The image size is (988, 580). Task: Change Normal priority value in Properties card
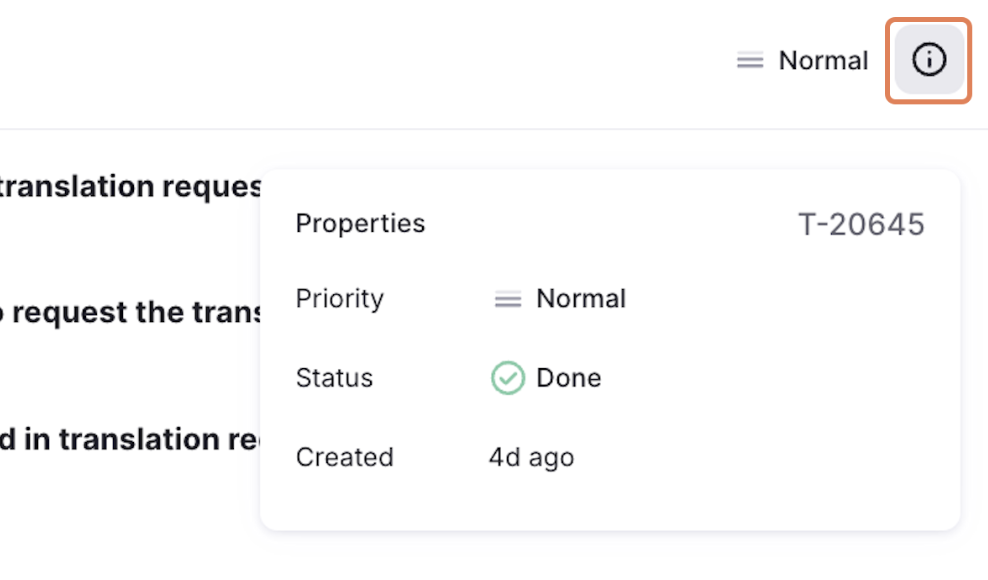[559, 299]
